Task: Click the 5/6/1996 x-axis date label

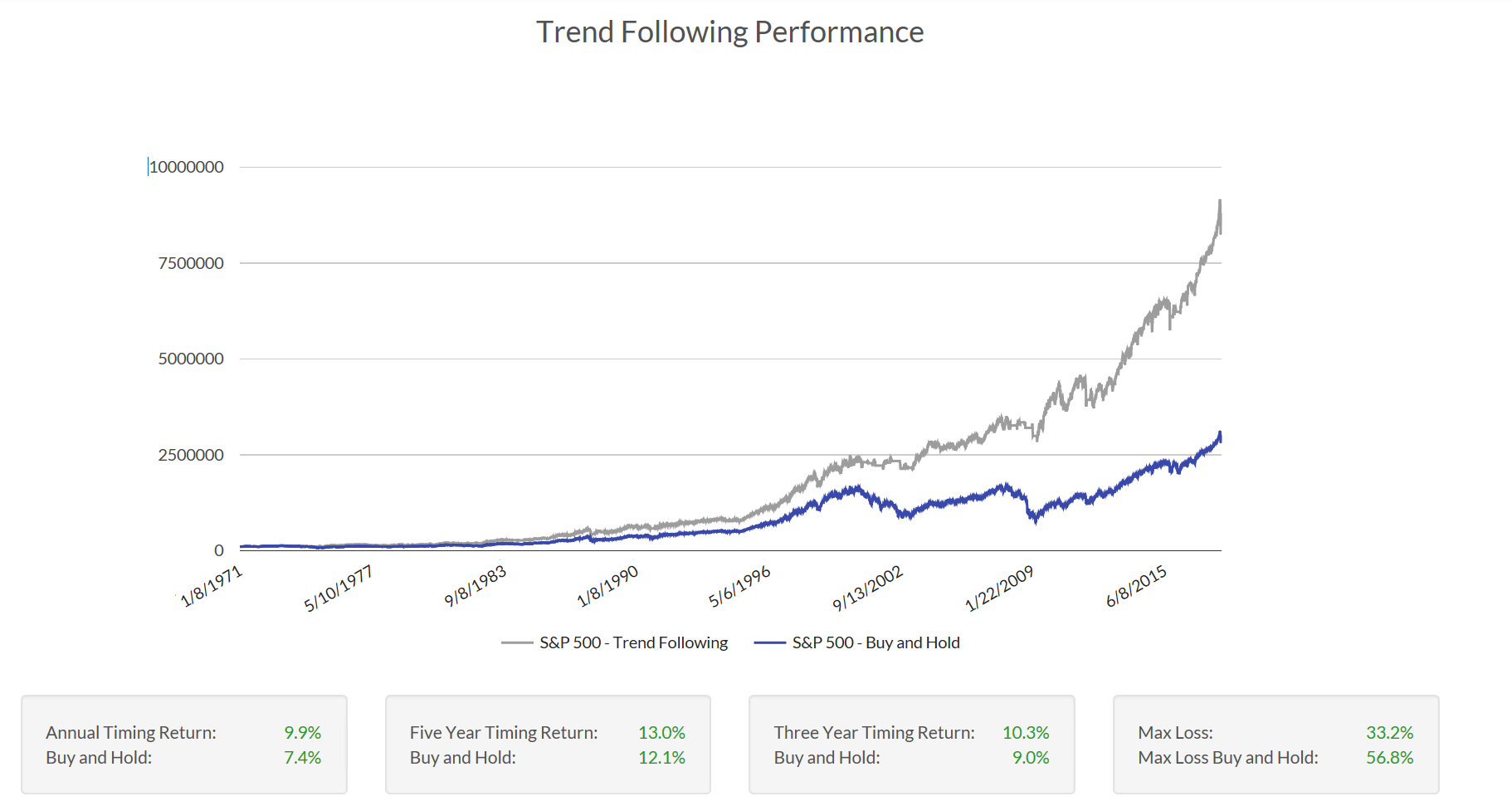Action: [x=739, y=587]
